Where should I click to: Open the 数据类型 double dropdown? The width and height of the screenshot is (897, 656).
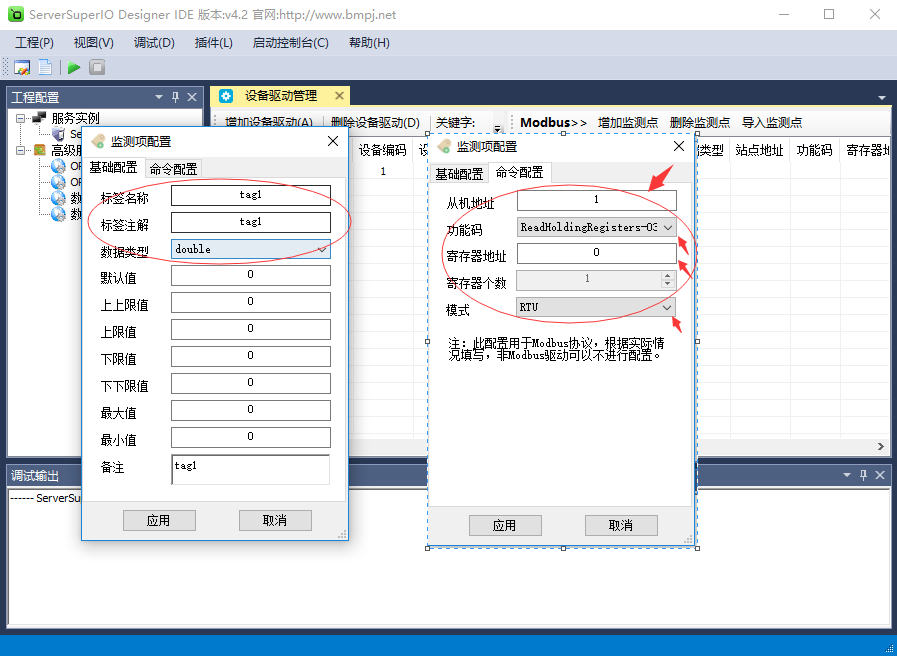click(322, 249)
